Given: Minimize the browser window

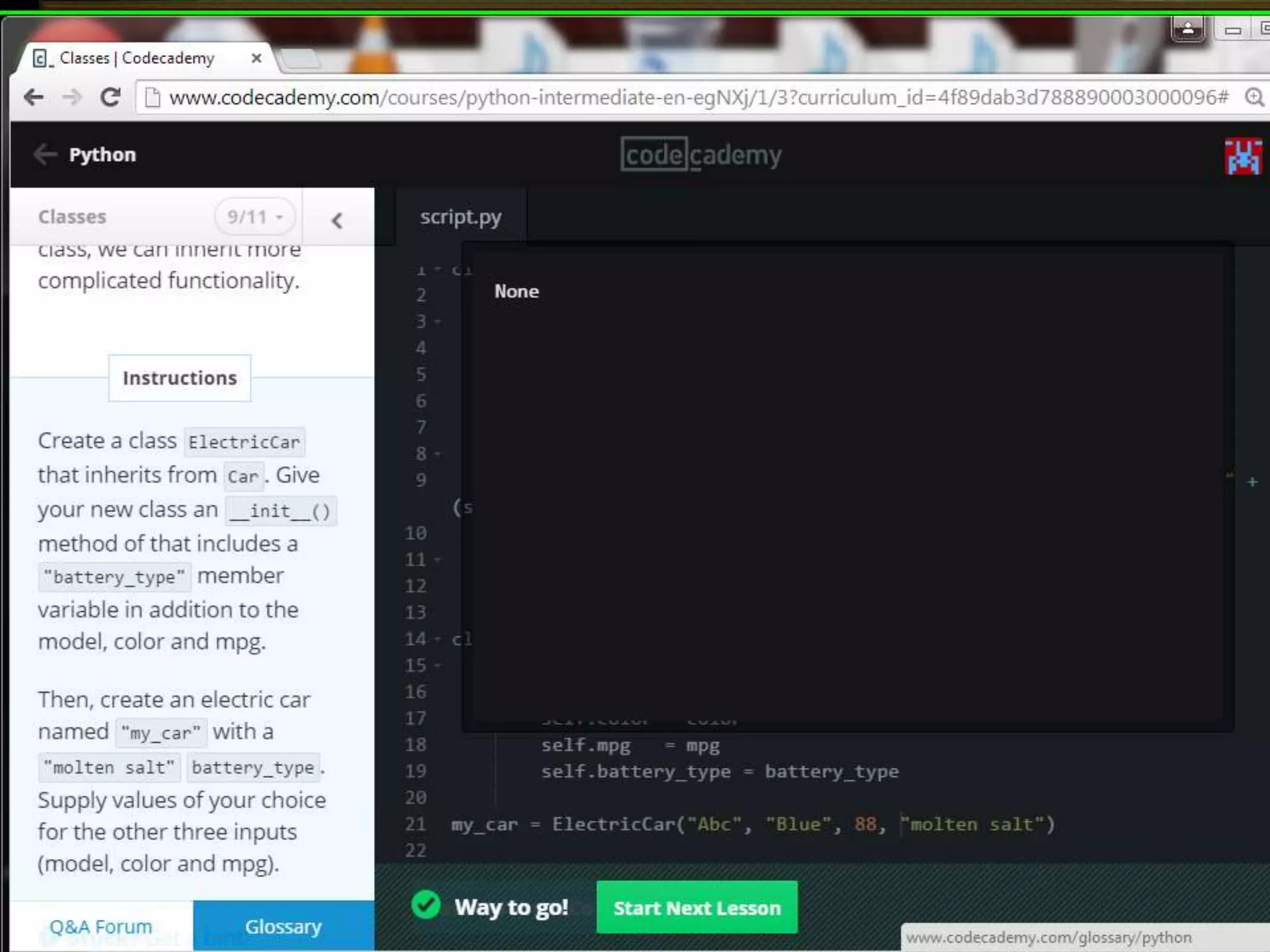Looking at the screenshot, I should point(1233,29).
